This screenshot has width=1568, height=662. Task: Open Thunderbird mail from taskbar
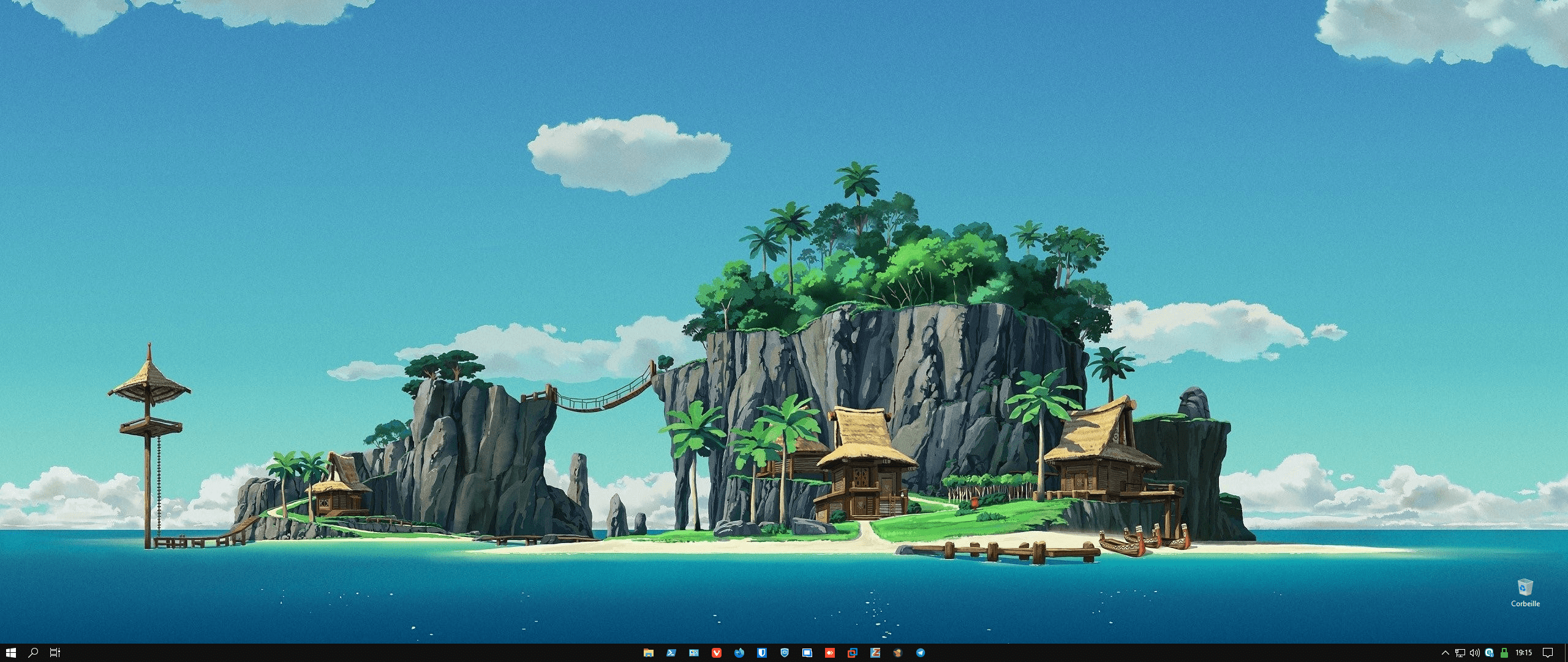pyautogui.click(x=739, y=653)
